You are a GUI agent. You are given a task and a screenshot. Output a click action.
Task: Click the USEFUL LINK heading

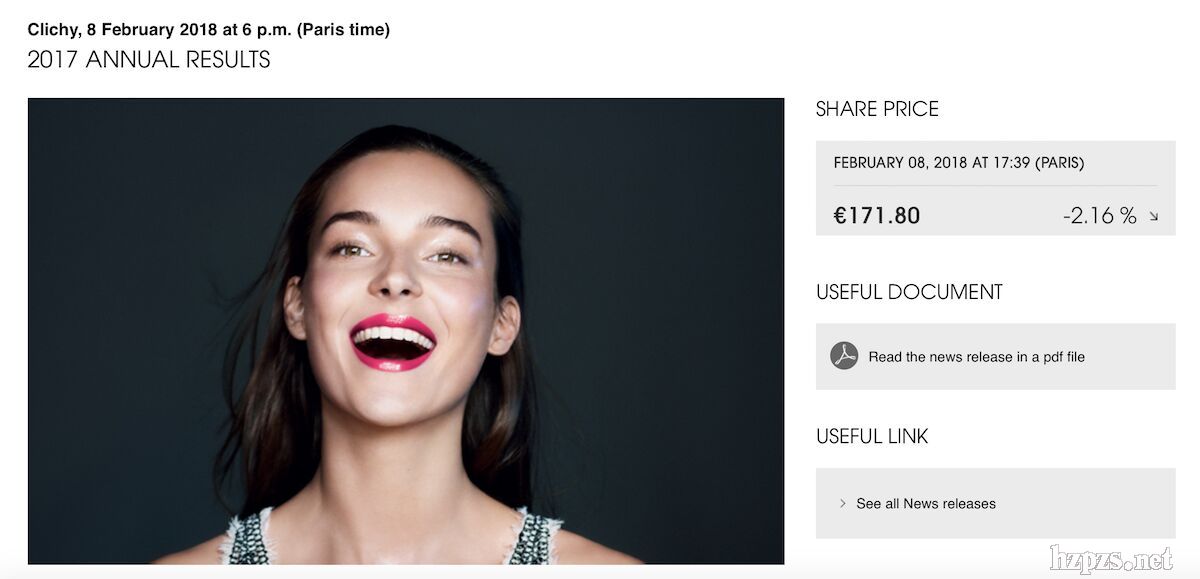[872, 436]
